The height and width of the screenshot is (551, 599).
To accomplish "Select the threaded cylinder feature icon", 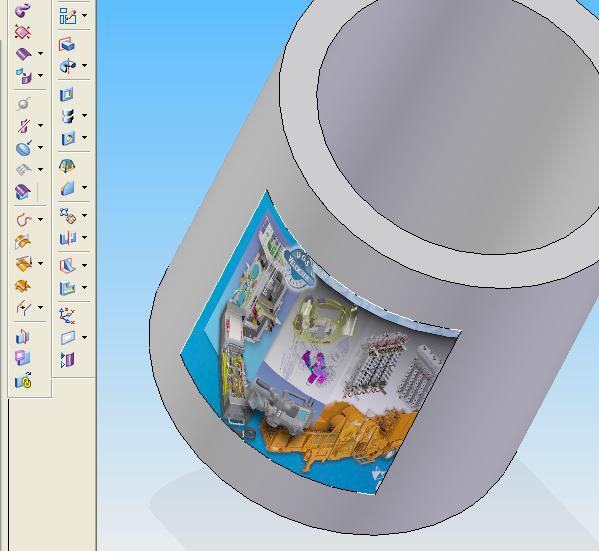I will [68, 115].
